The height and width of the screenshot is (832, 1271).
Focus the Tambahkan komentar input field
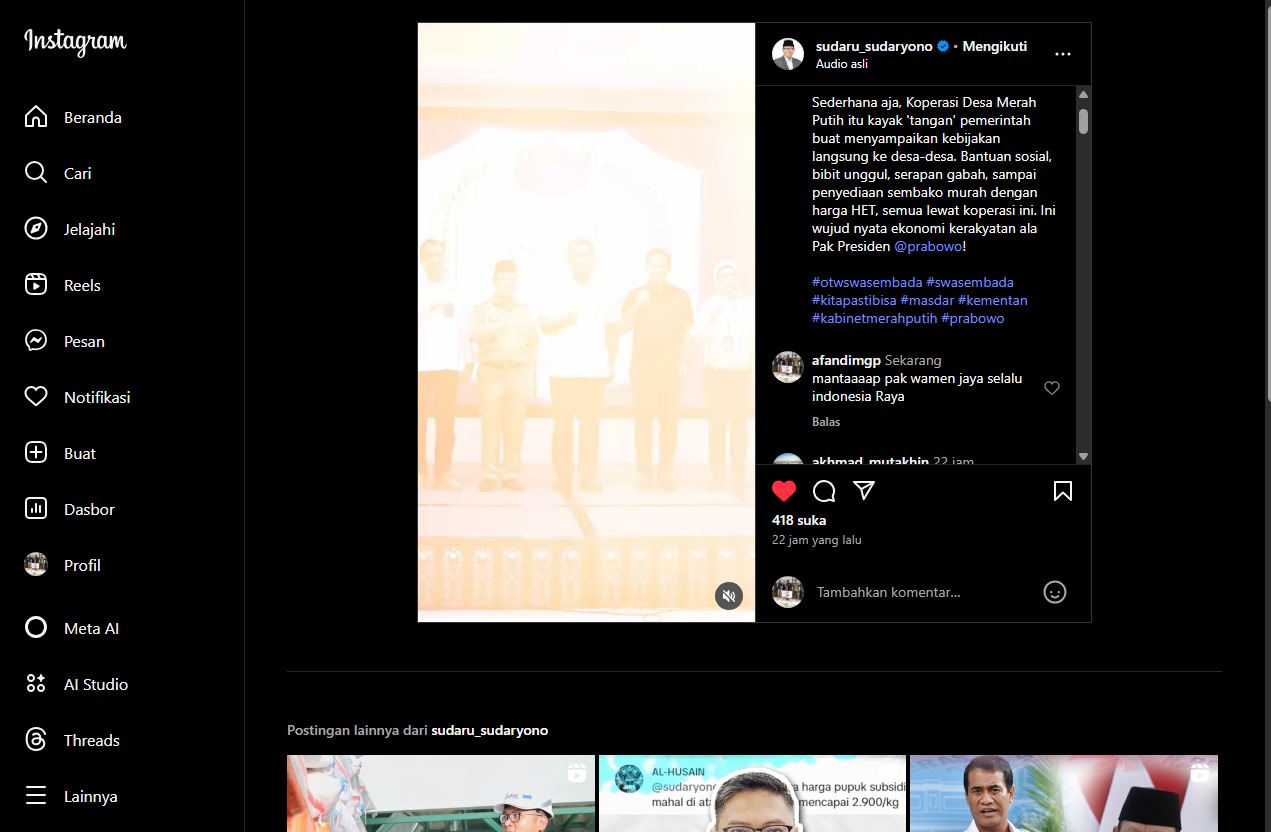[922, 592]
